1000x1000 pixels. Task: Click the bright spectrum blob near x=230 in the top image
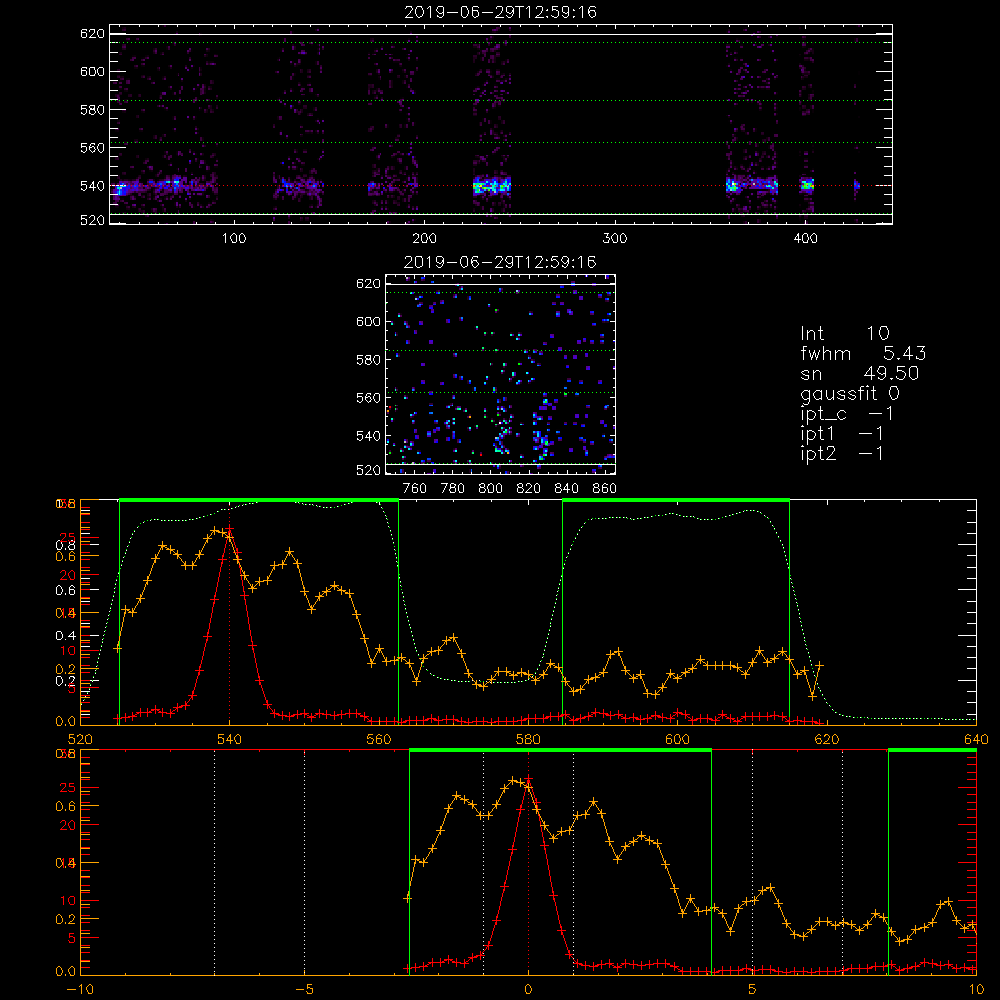(492, 186)
